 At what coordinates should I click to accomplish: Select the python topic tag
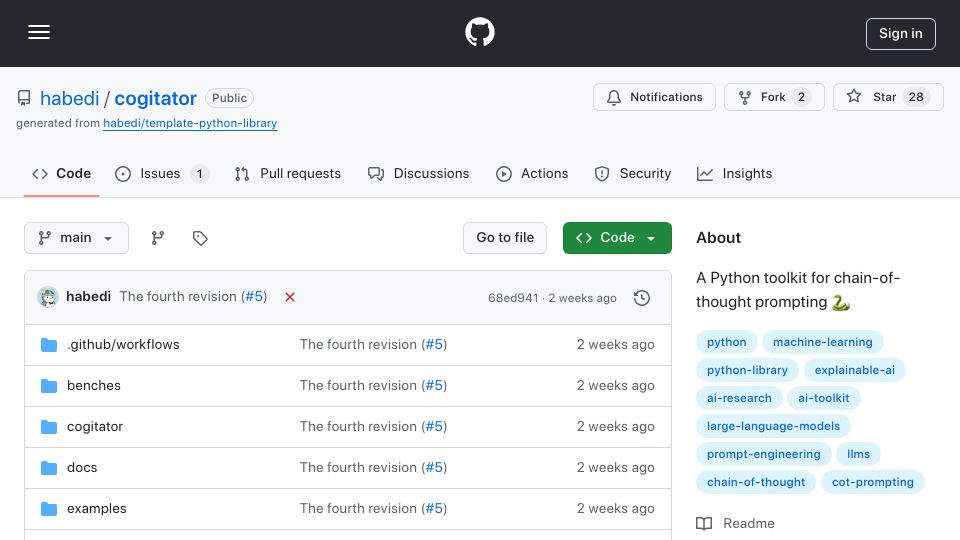(x=726, y=342)
